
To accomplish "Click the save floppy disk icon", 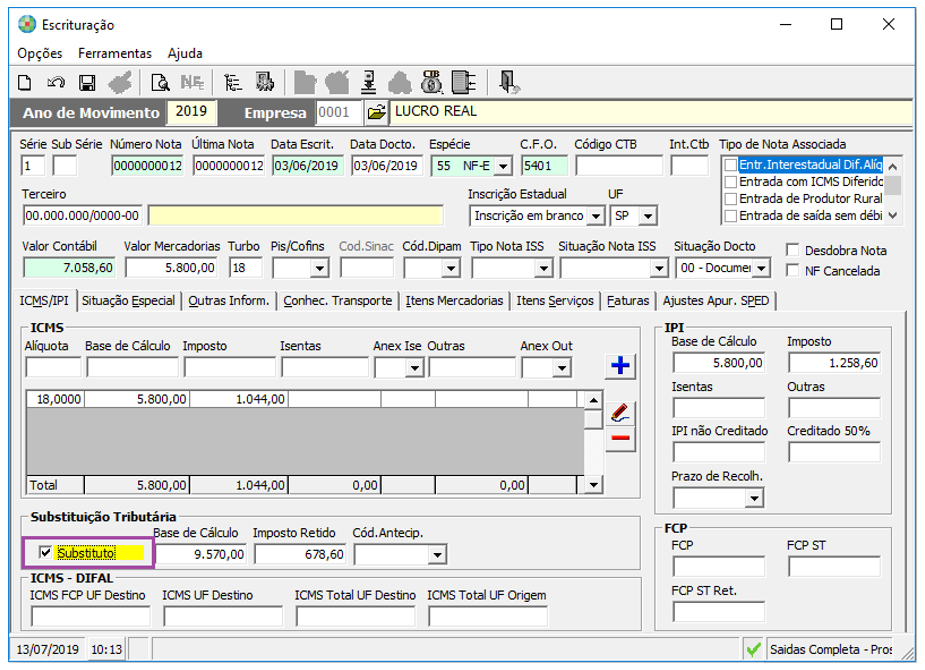I will 87,82.
